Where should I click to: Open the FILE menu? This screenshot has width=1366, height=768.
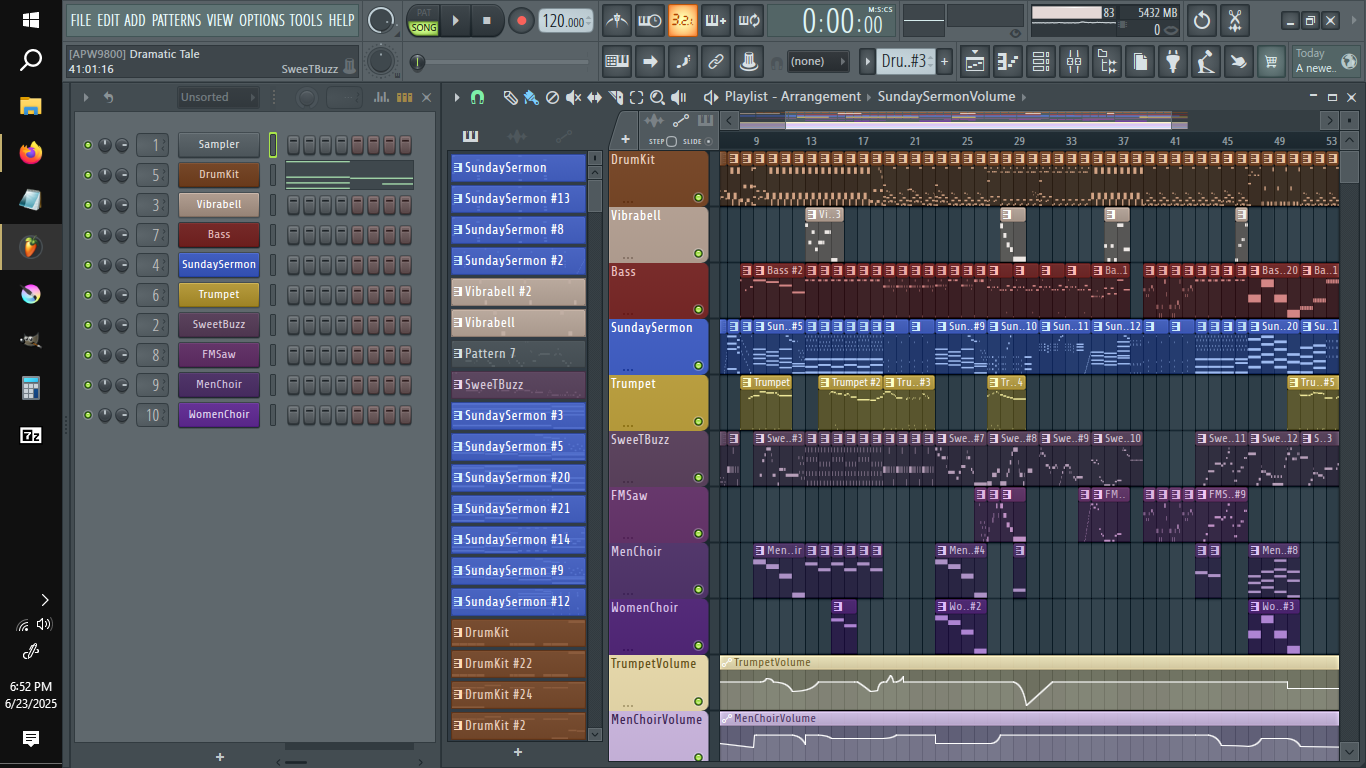80,20
